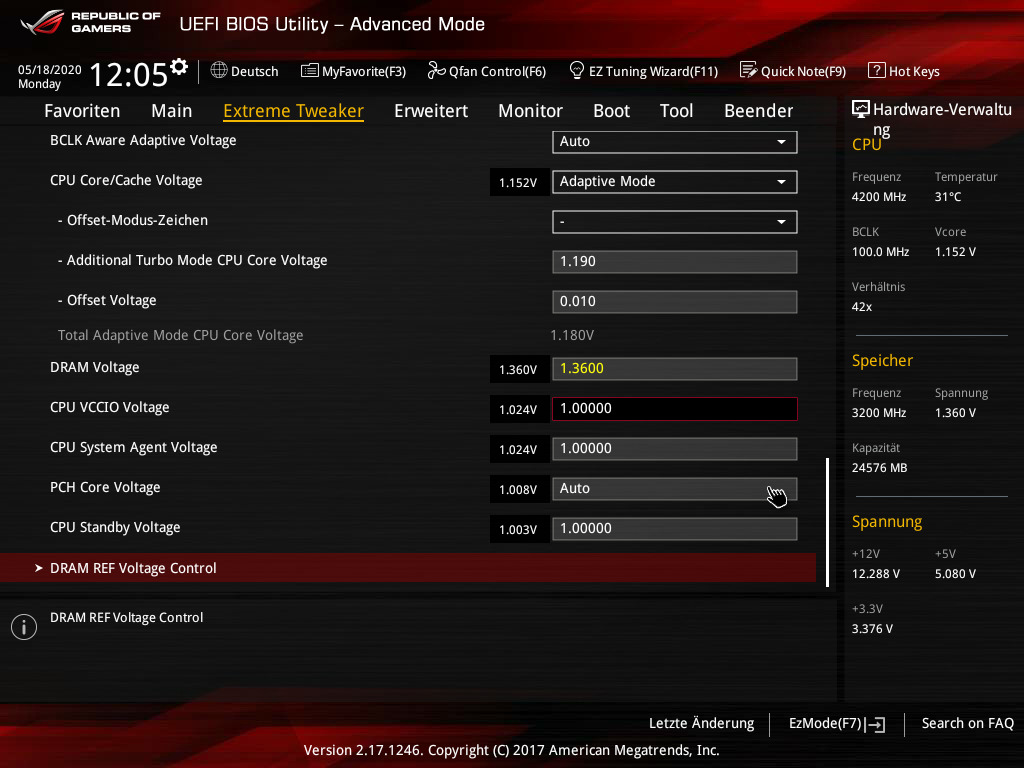Select the Extreme Tweaker tab
This screenshot has height=768, width=1024.
(293, 111)
